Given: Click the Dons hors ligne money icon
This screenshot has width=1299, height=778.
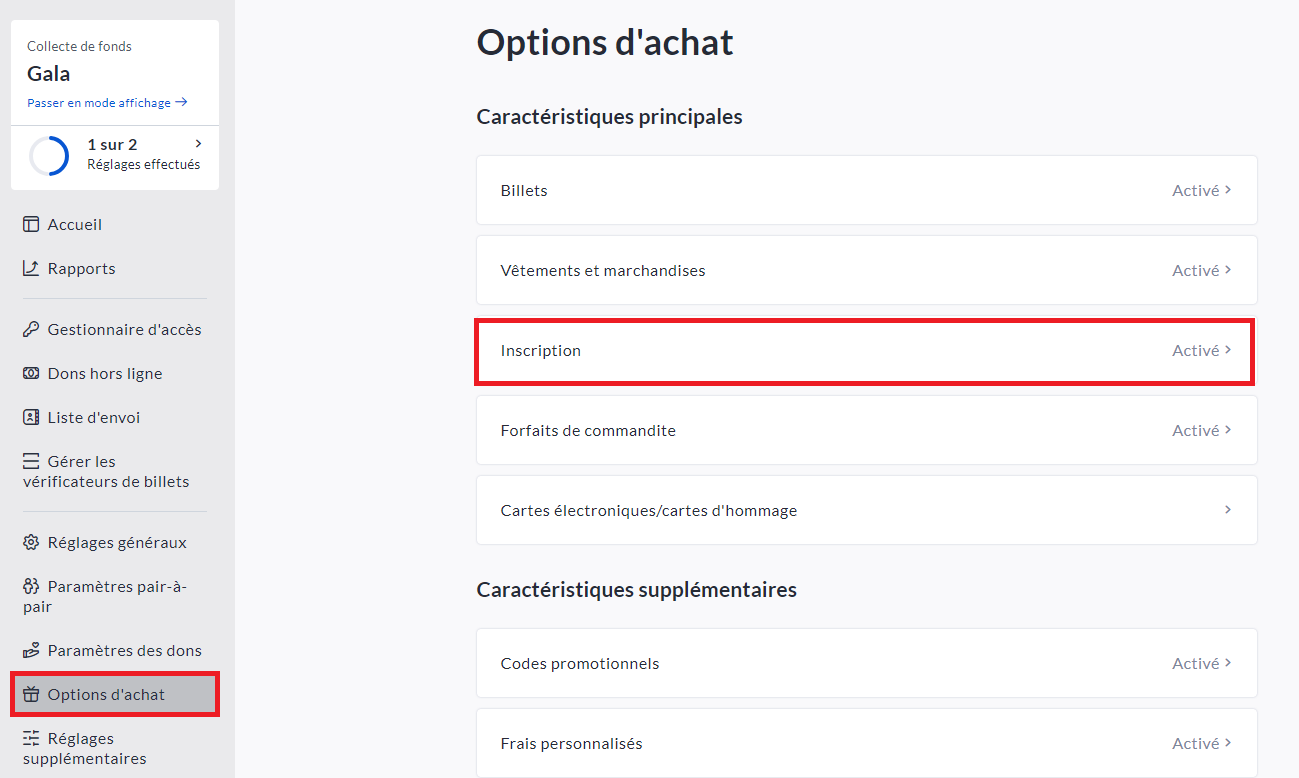Looking at the screenshot, I should tap(31, 374).
